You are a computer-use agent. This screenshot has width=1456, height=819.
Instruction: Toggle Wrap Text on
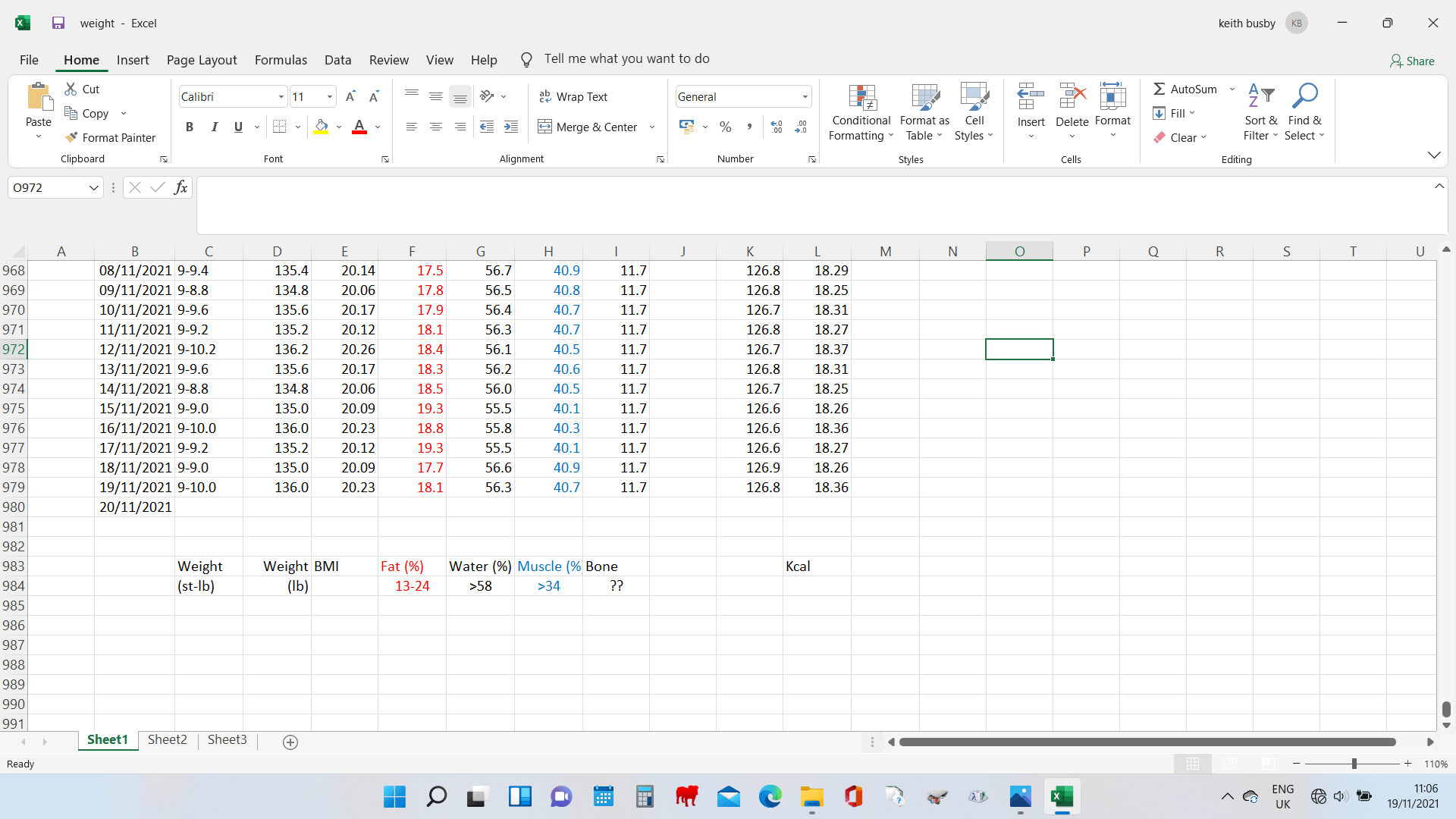573,96
